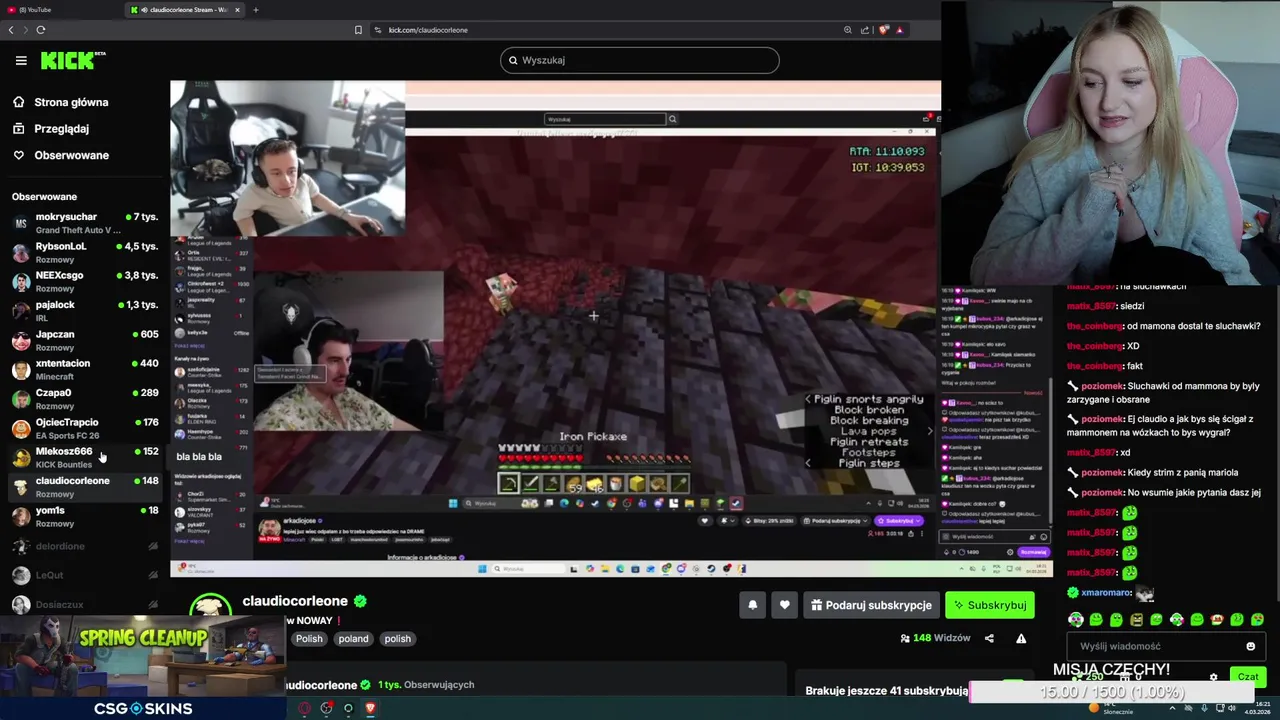Open the chat emoji picker
Image resolution: width=1280 pixels, height=720 pixels.
point(1250,646)
